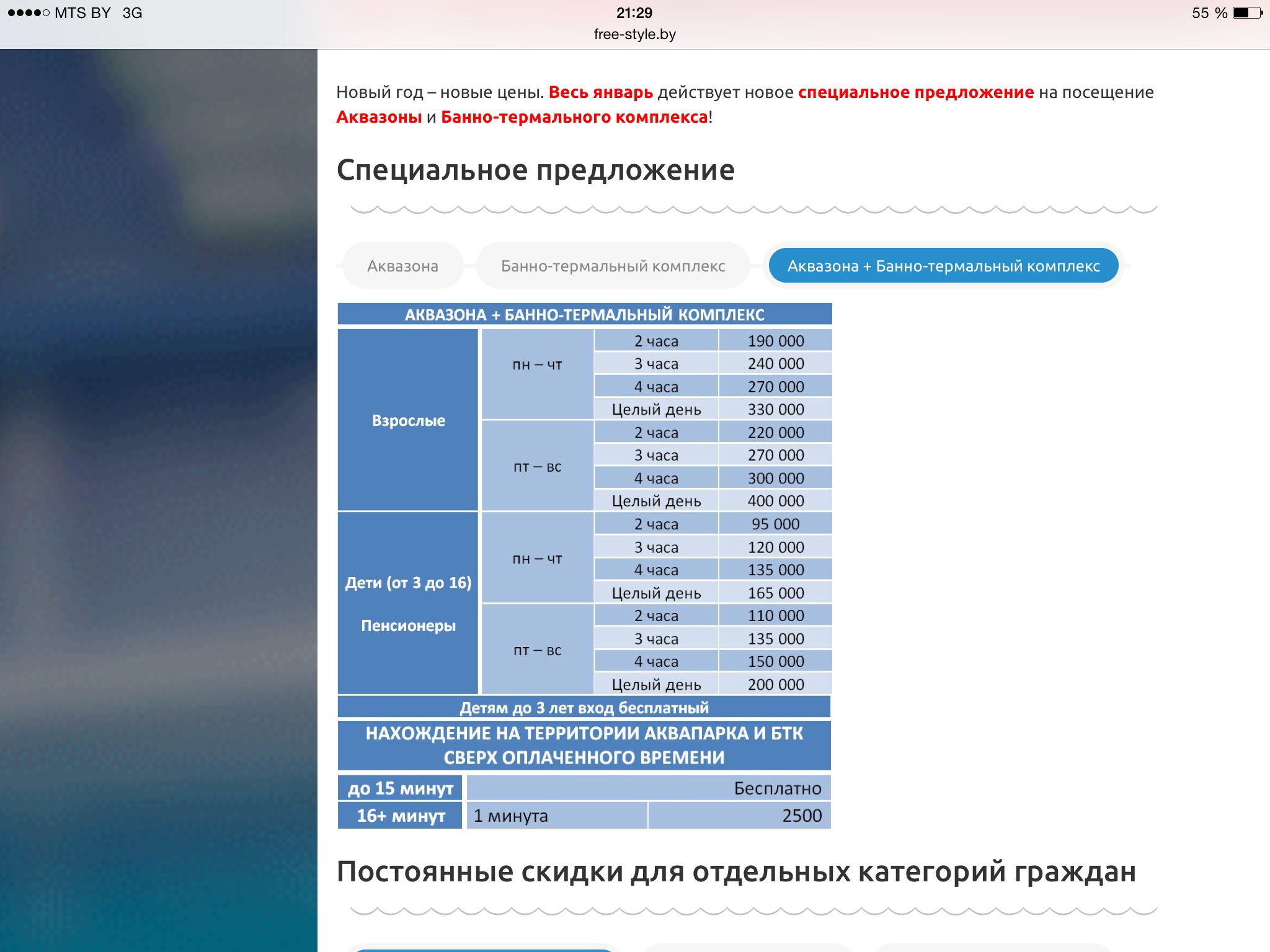Viewport: 1270px width, 952px height.
Task: Click the 220 000 price cell
Action: point(775,433)
